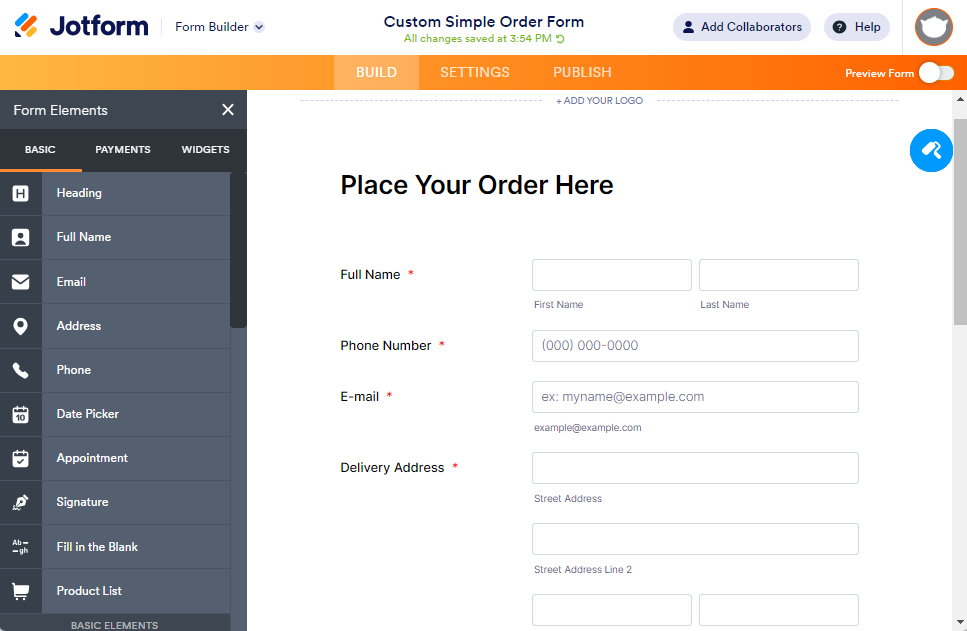Click the Heading element icon
This screenshot has width=967, height=631.
pyautogui.click(x=20, y=194)
